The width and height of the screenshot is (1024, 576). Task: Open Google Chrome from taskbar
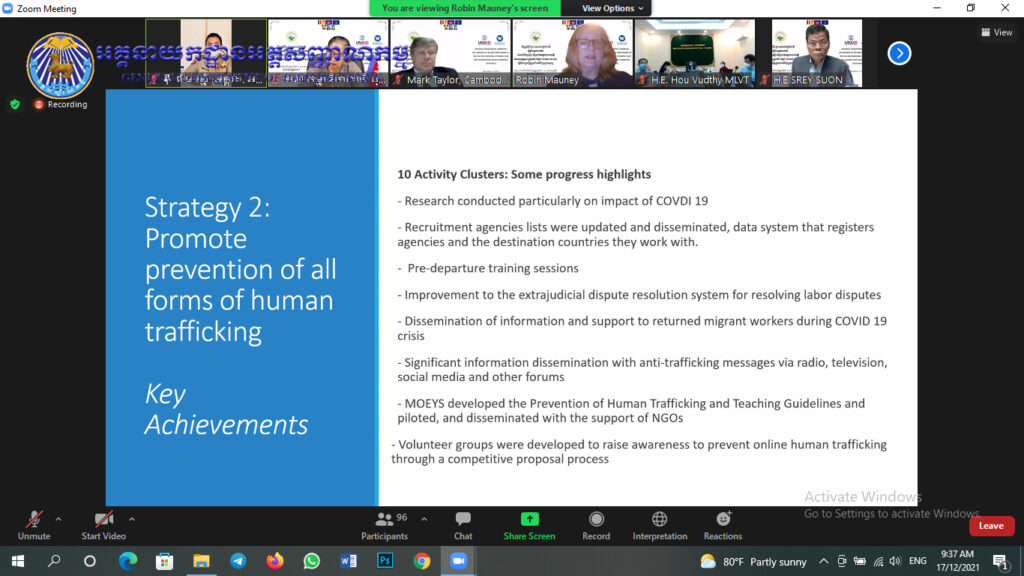point(422,561)
